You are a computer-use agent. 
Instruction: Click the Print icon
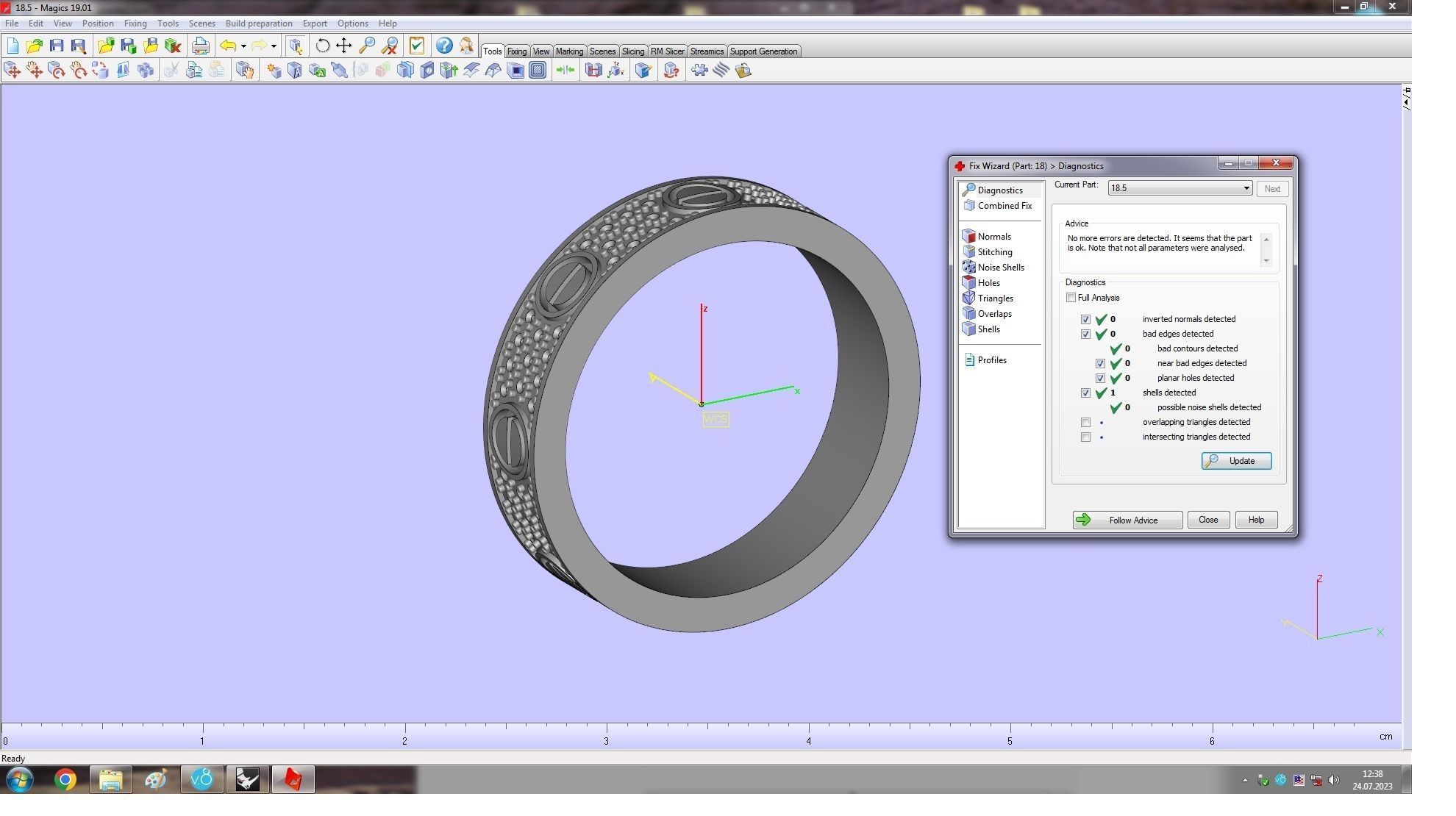(200, 46)
